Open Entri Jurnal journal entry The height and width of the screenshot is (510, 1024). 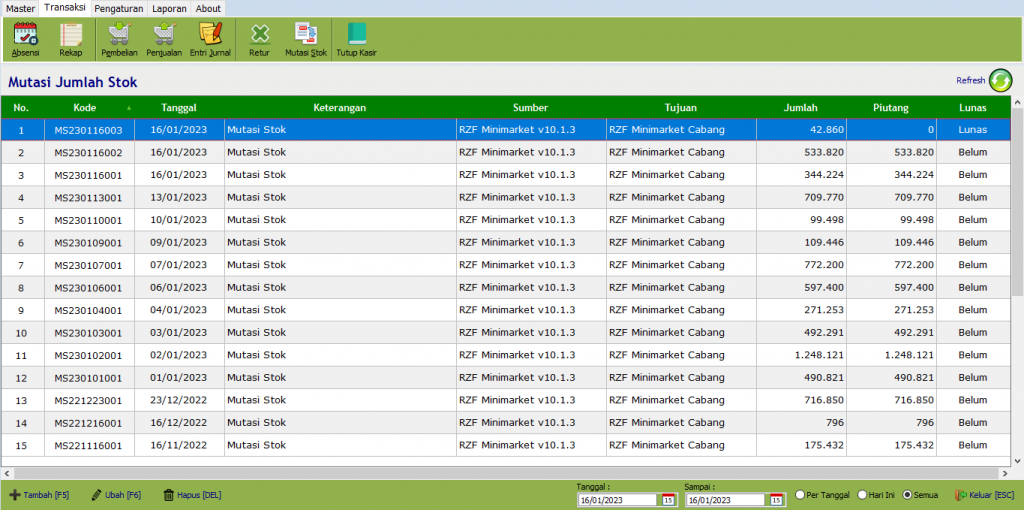[210, 39]
